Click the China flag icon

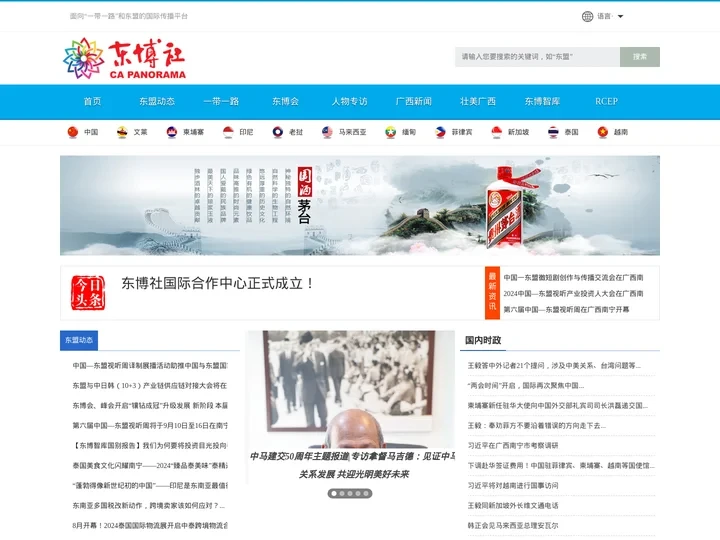coord(73,132)
